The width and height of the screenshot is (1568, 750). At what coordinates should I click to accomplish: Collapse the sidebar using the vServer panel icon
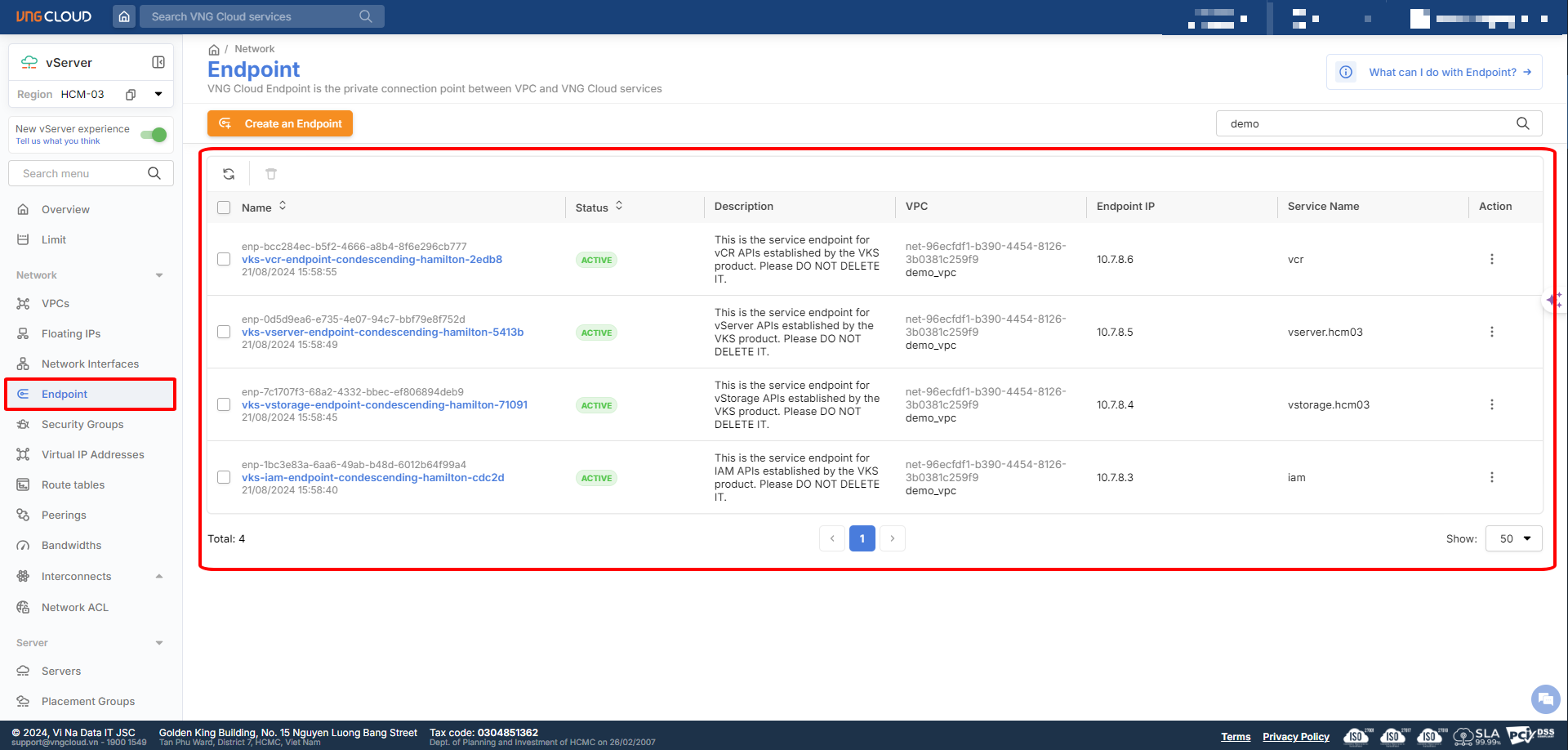tap(158, 62)
